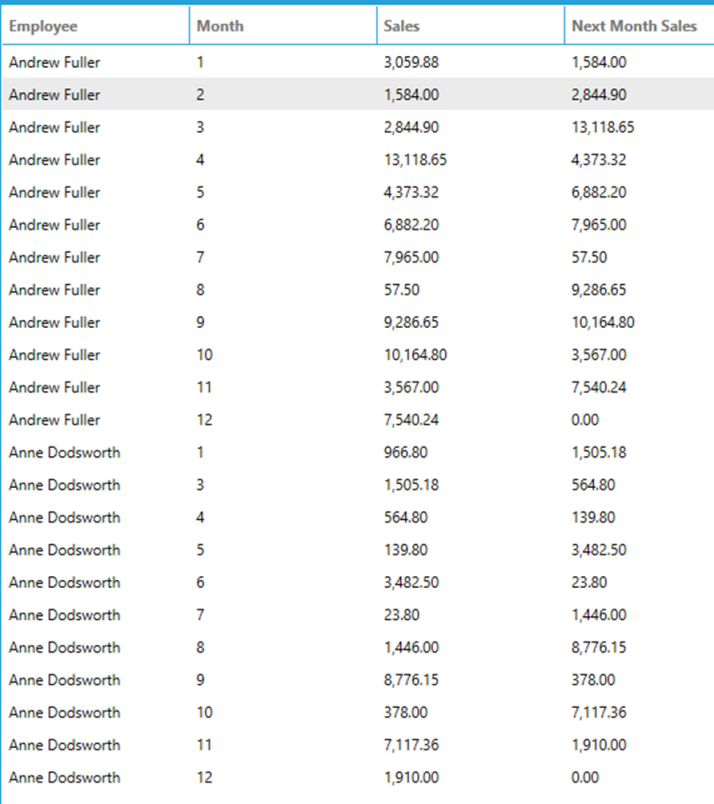
Task: Select Andrew Fuller's month 1 row
Action: [358, 62]
